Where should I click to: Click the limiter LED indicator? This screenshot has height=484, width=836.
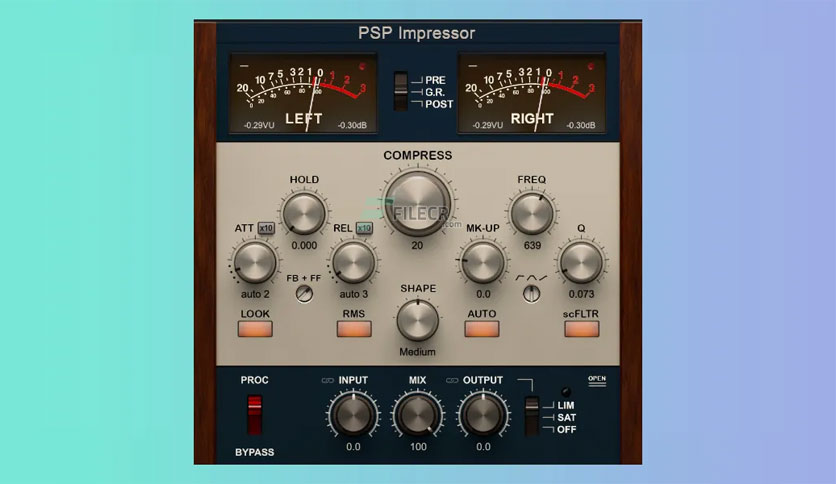click(566, 392)
